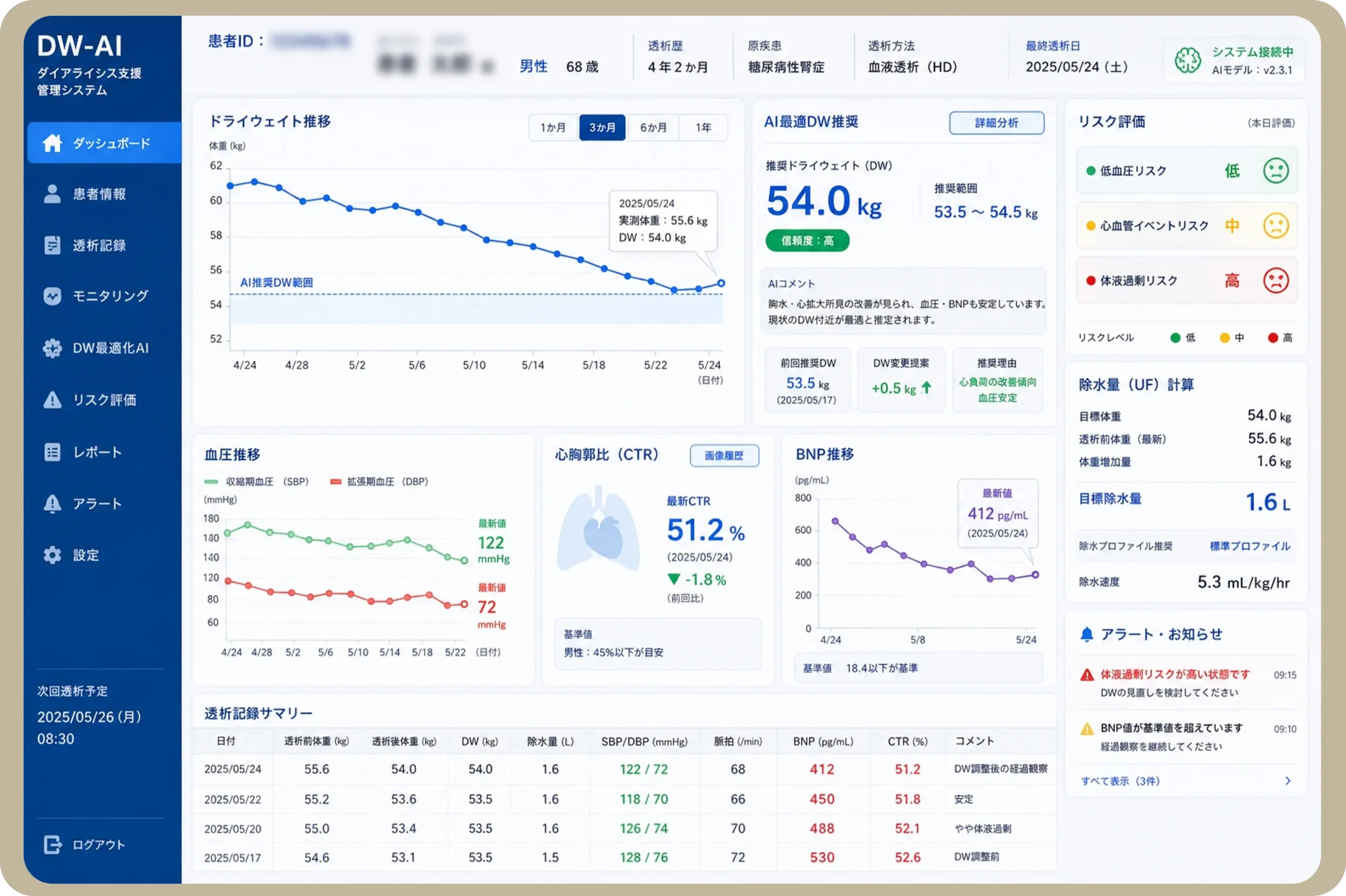Click the DW最適化AI brain-gear icon

[x=53, y=348]
